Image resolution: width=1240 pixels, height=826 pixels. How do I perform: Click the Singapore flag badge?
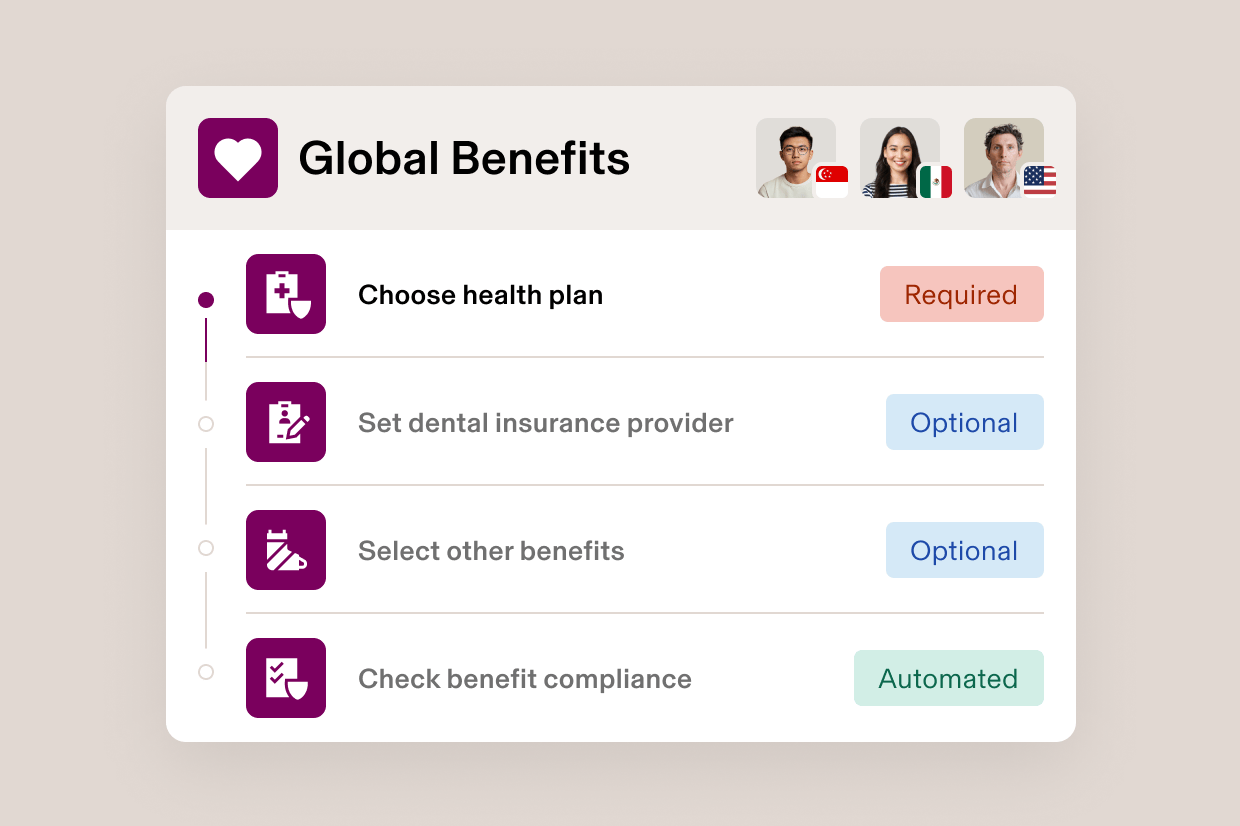[832, 182]
